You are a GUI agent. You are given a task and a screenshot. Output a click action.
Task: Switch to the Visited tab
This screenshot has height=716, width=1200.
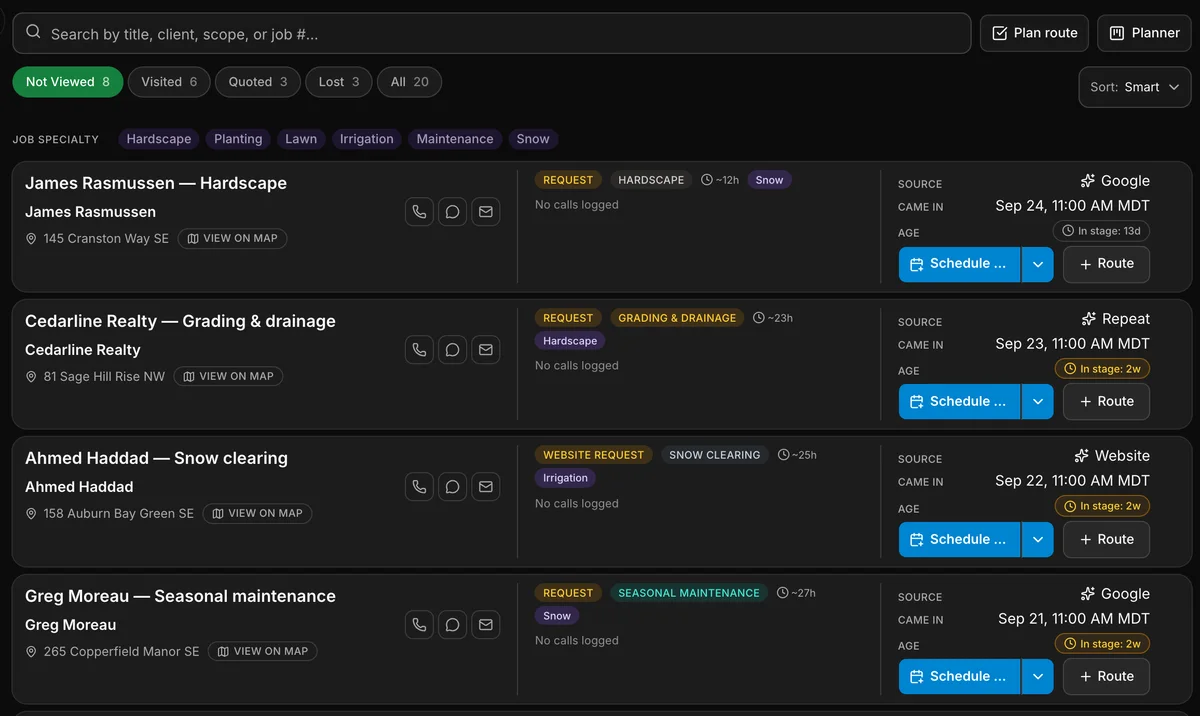click(x=169, y=82)
